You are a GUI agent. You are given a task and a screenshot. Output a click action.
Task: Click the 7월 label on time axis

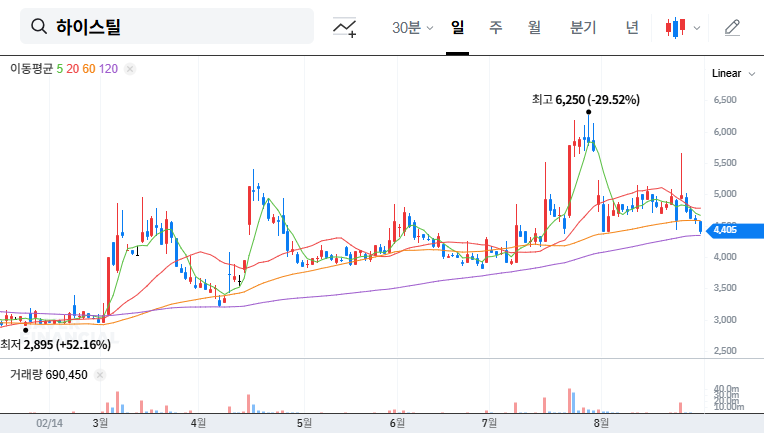coord(489,423)
